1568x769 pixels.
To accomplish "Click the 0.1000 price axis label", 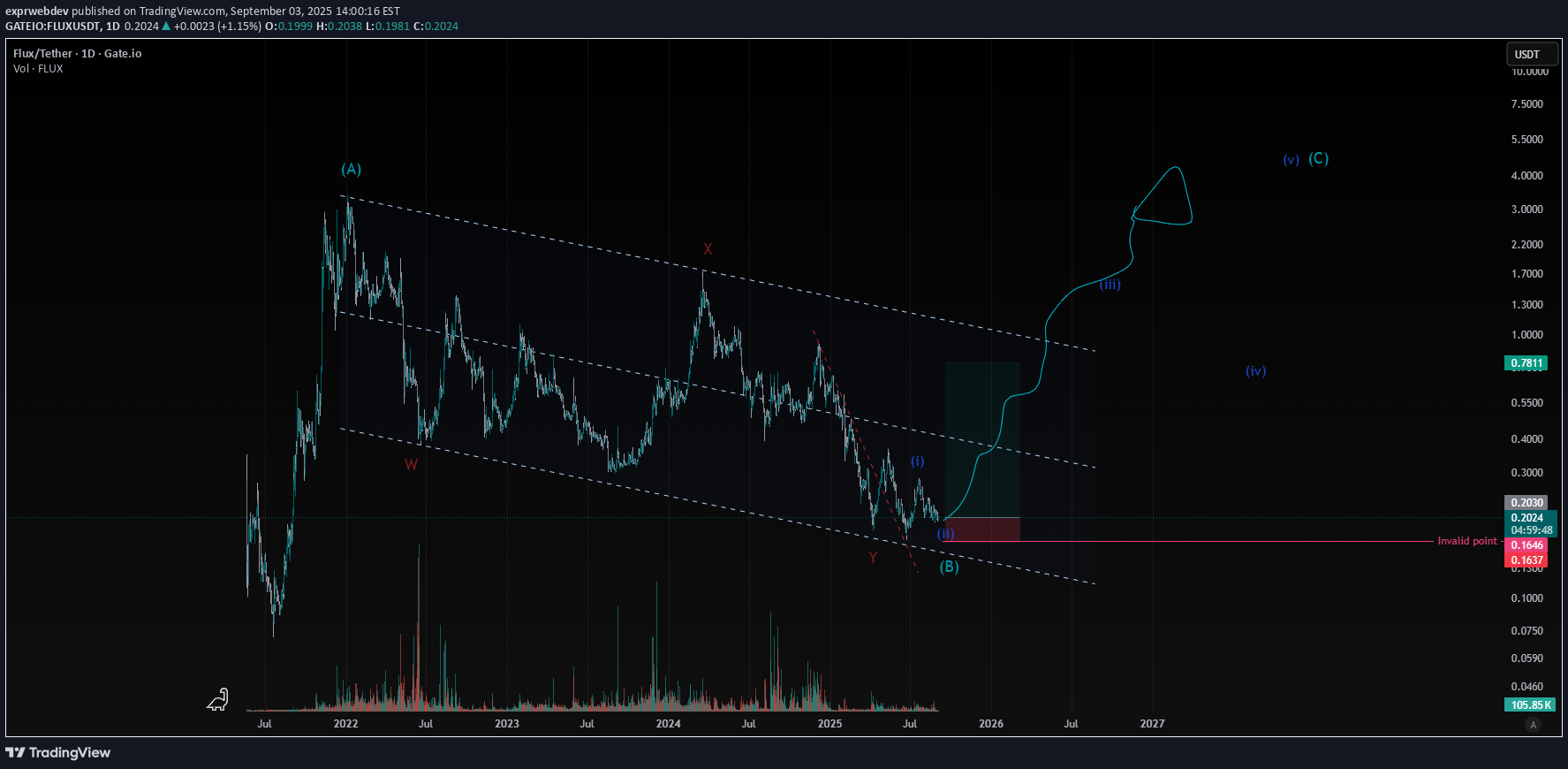I will [x=1527, y=598].
